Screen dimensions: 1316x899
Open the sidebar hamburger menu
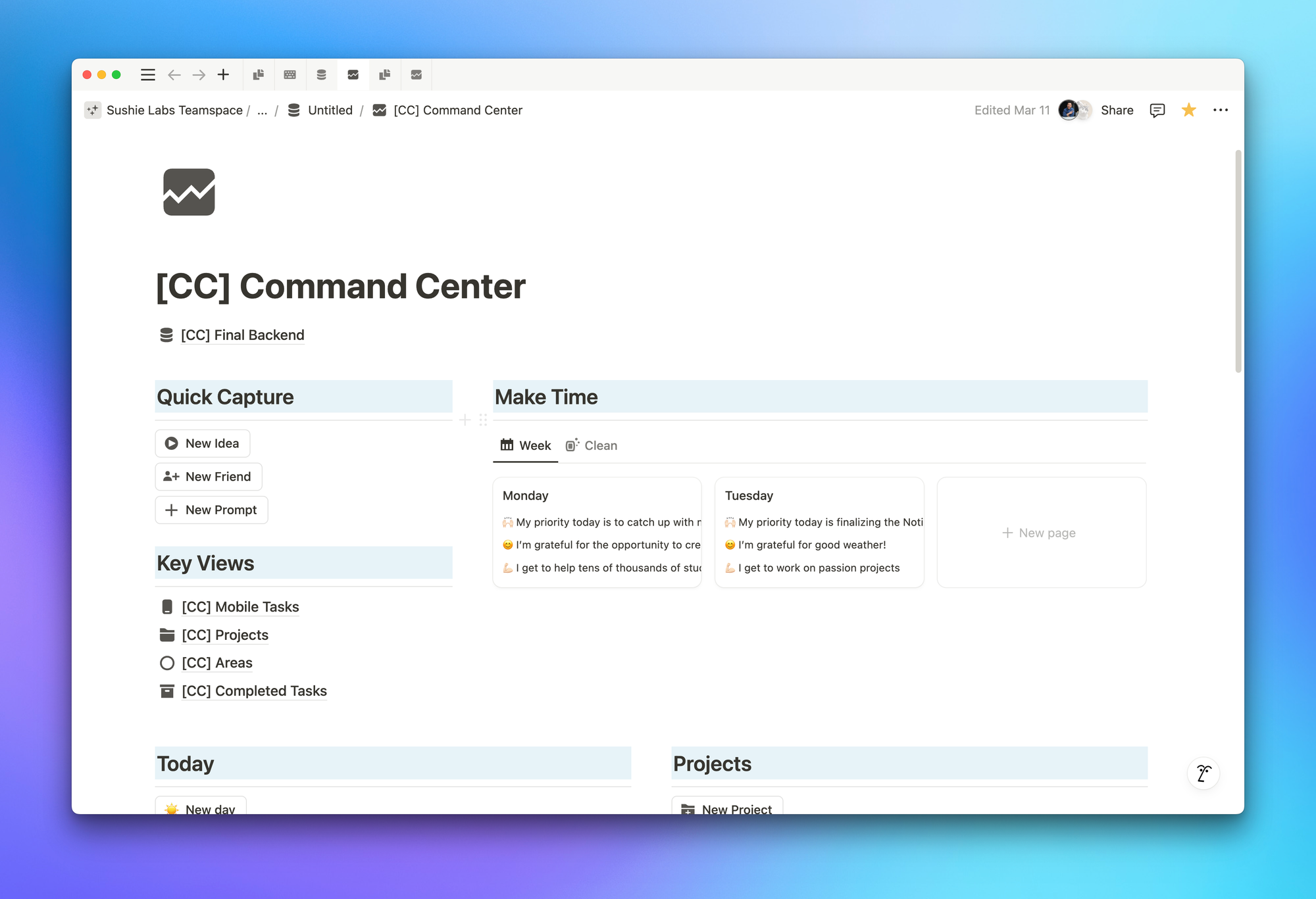[x=148, y=75]
